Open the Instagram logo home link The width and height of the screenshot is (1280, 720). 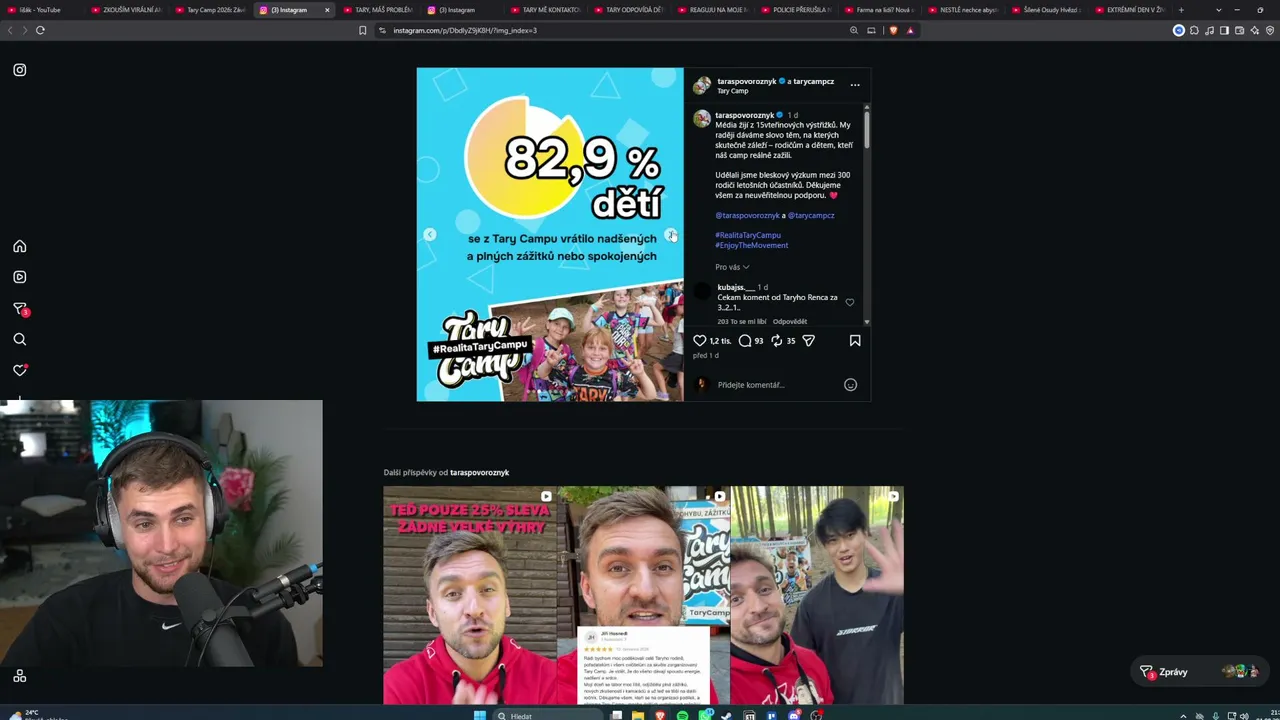coord(19,70)
